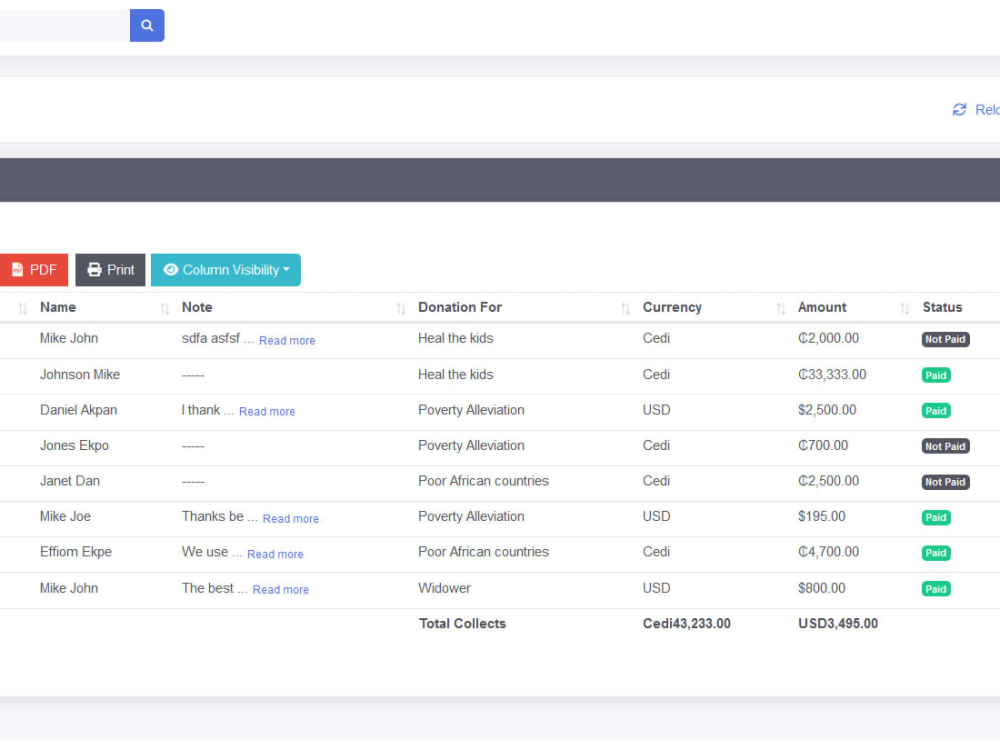Click Paid badge in Johnson Mike row

936,375
